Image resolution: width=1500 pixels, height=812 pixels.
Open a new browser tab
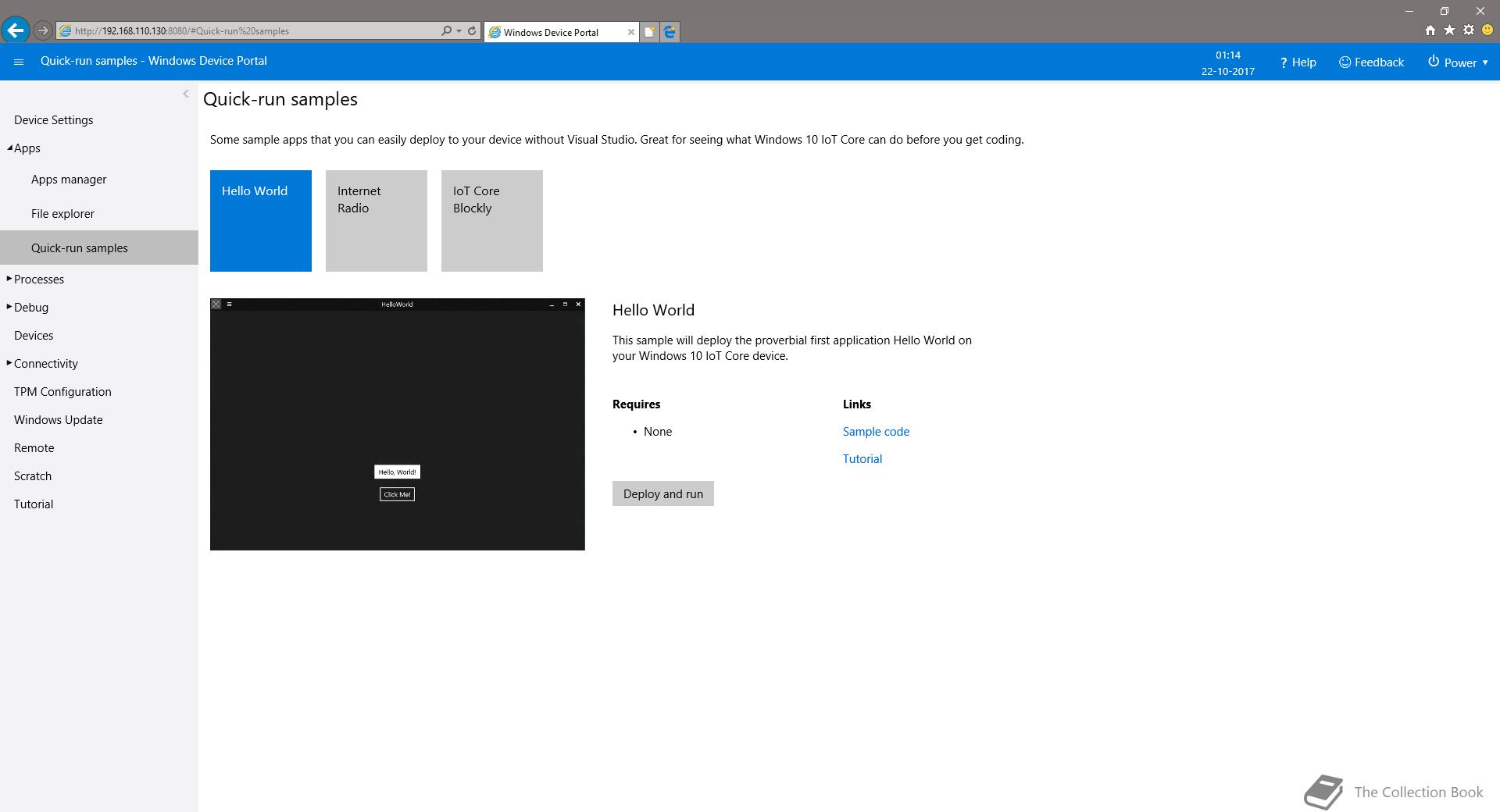[x=649, y=32]
